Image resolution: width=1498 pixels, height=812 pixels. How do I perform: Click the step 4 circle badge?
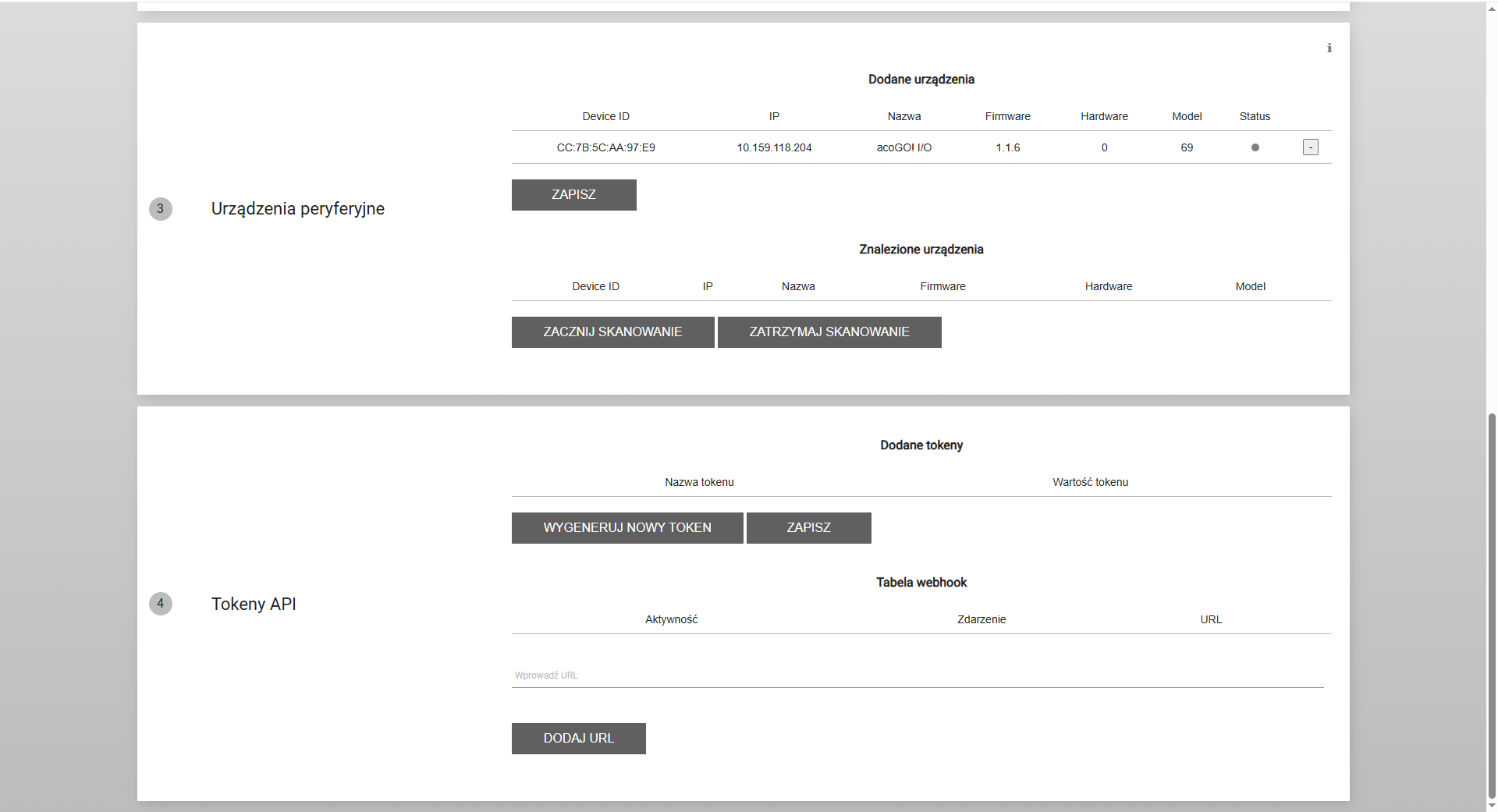click(x=161, y=604)
